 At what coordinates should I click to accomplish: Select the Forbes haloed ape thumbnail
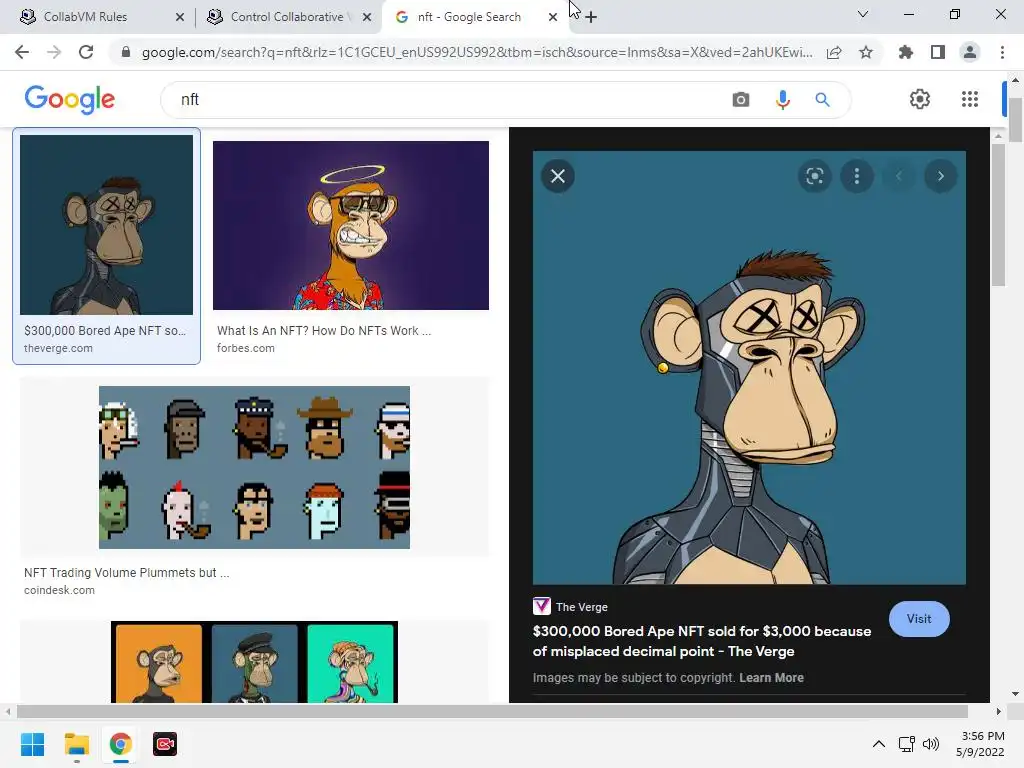[x=351, y=225]
